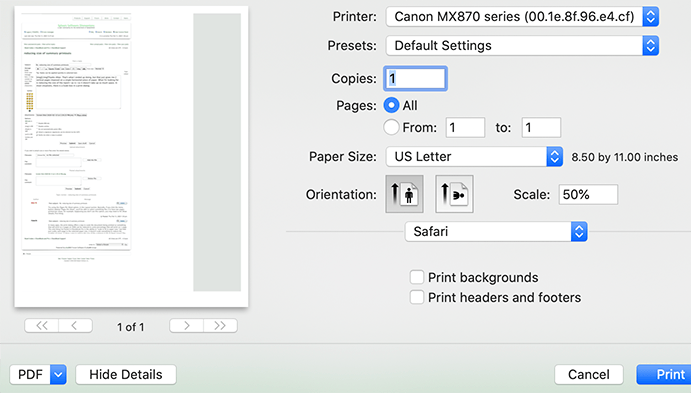Screen dimensions: 691x393
Task: Enable Print backgrounds checkbox
Action: tap(417, 277)
